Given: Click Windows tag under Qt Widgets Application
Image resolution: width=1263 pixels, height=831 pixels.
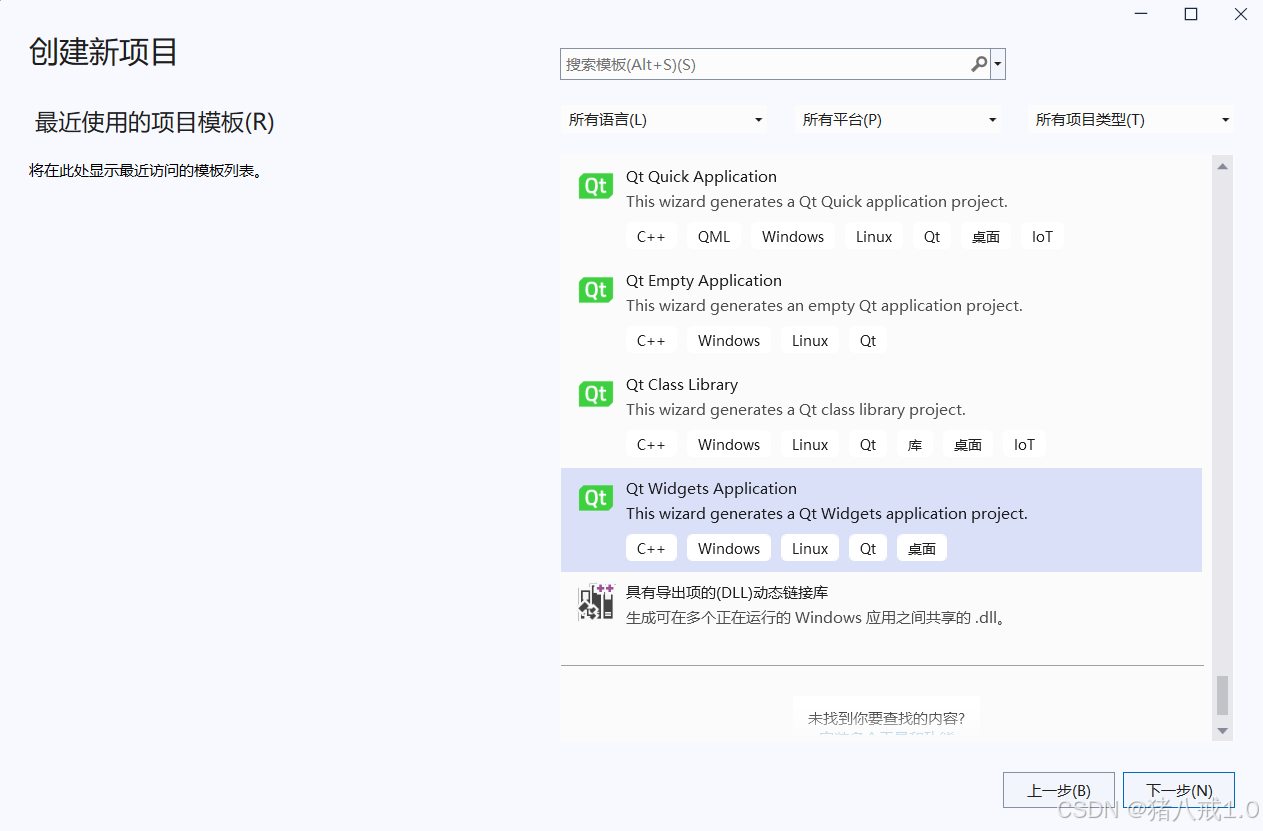Looking at the screenshot, I should (729, 549).
